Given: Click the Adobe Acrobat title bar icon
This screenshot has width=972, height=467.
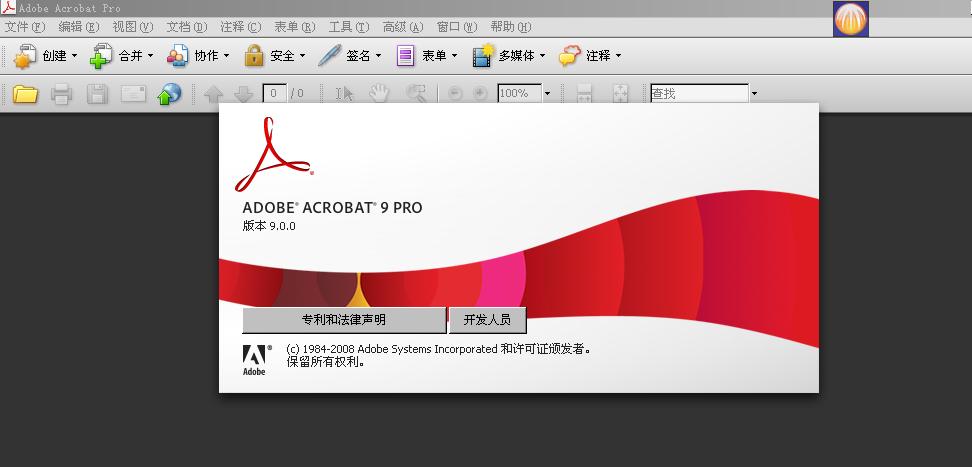Looking at the screenshot, I should [x=8, y=8].
